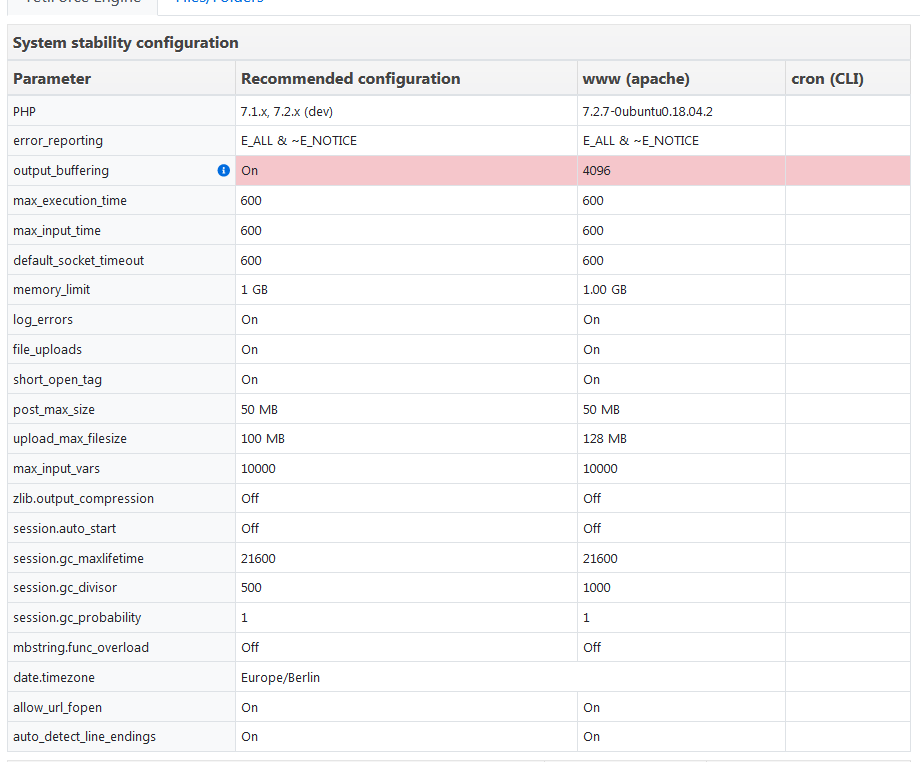Viewport: 920px width, 762px height.
Task: Click the 'Europe/Berlin' timezone value
Action: [280, 678]
